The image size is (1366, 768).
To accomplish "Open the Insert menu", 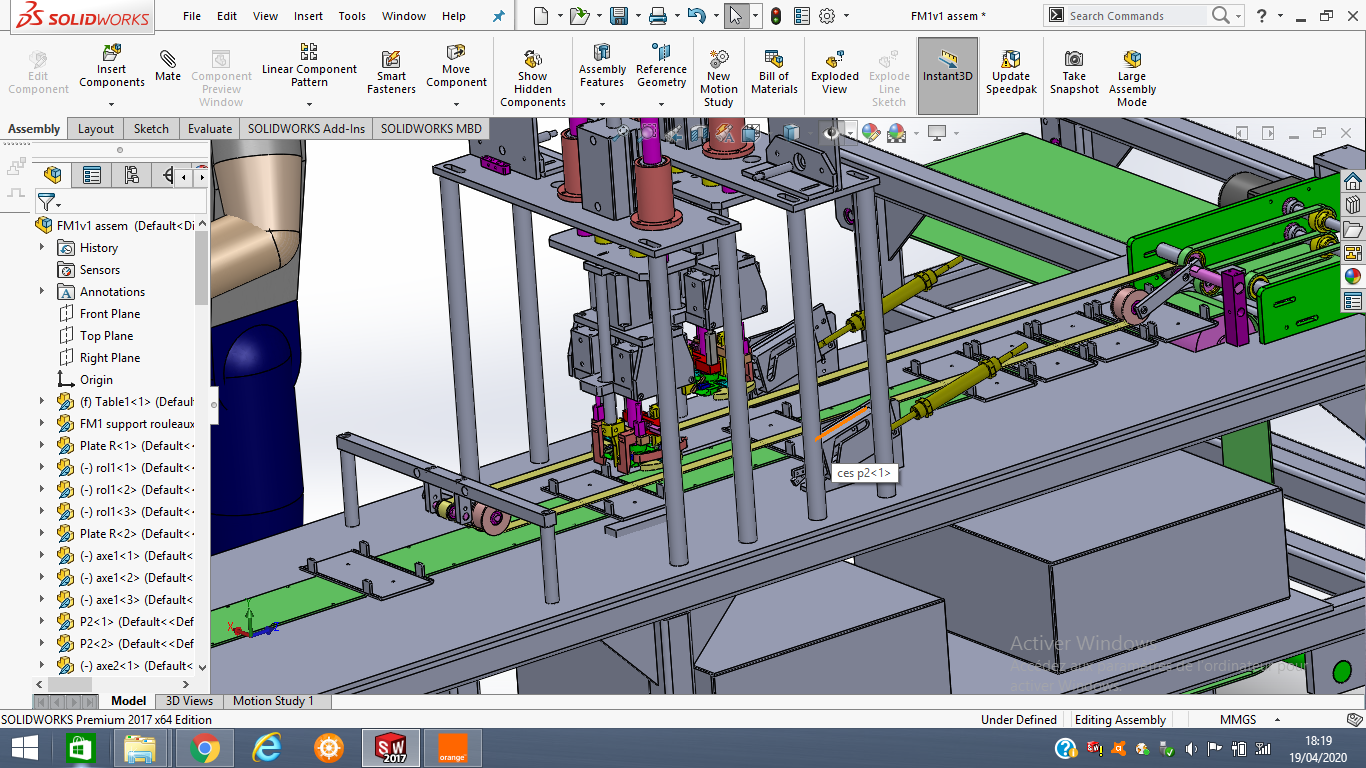I will pos(308,16).
